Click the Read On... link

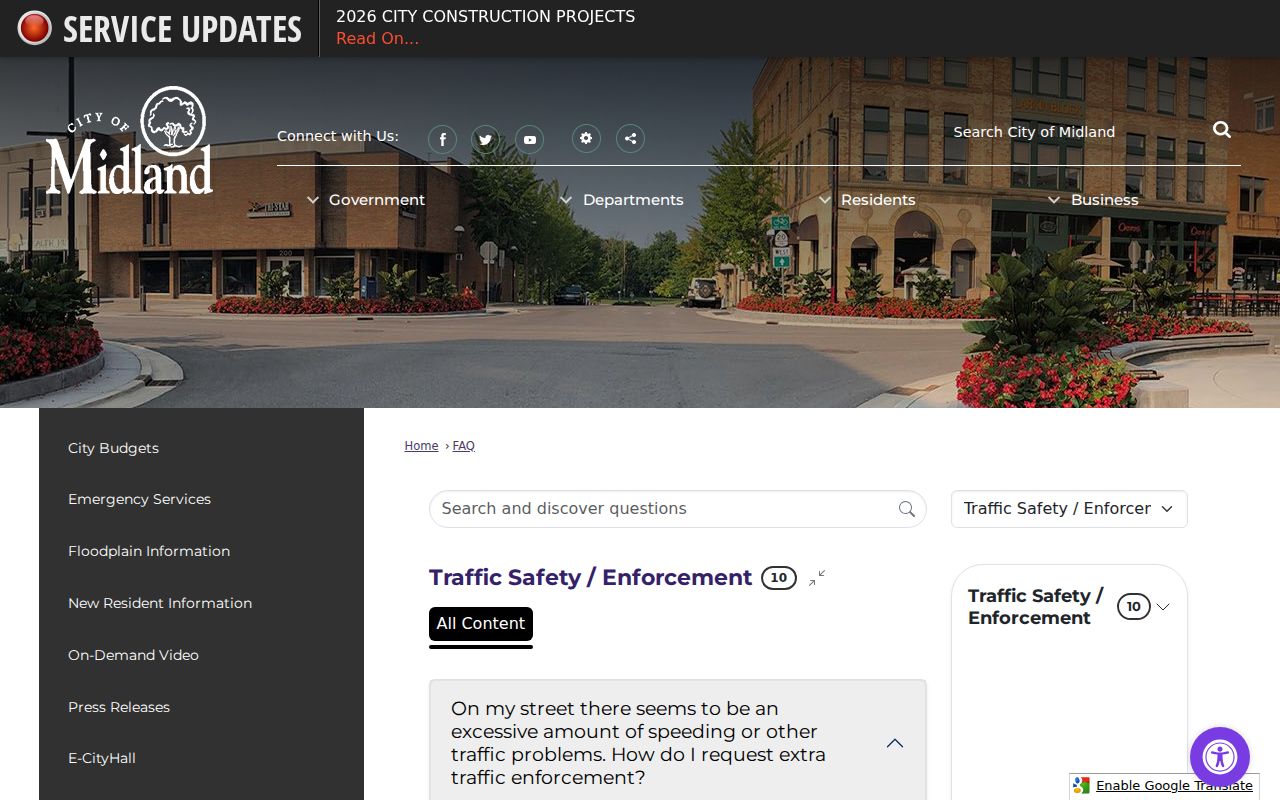[377, 39]
